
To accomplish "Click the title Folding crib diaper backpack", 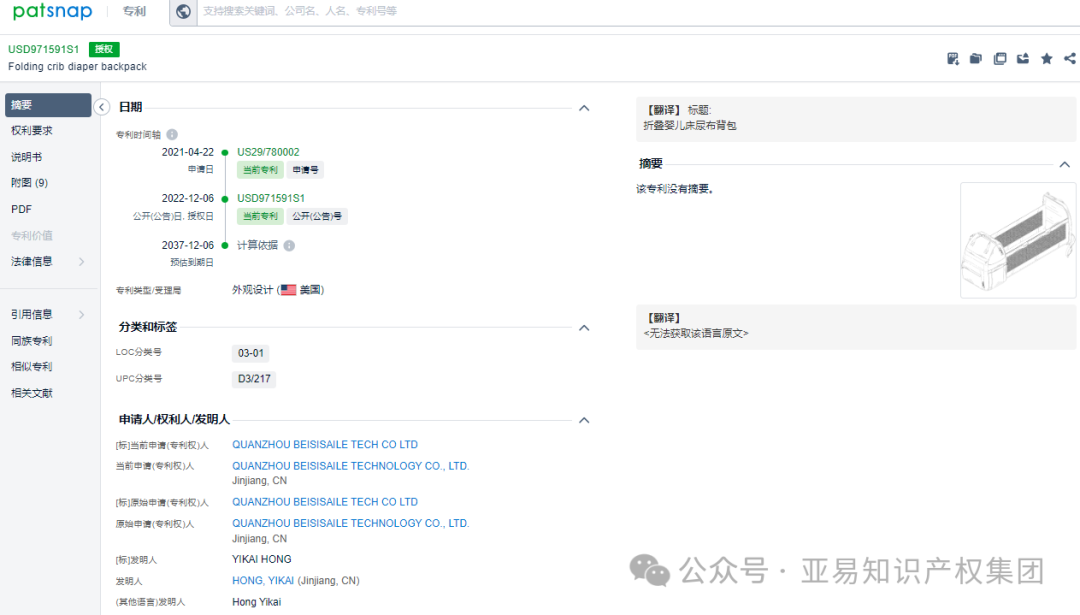I will [x=77, y=67].
